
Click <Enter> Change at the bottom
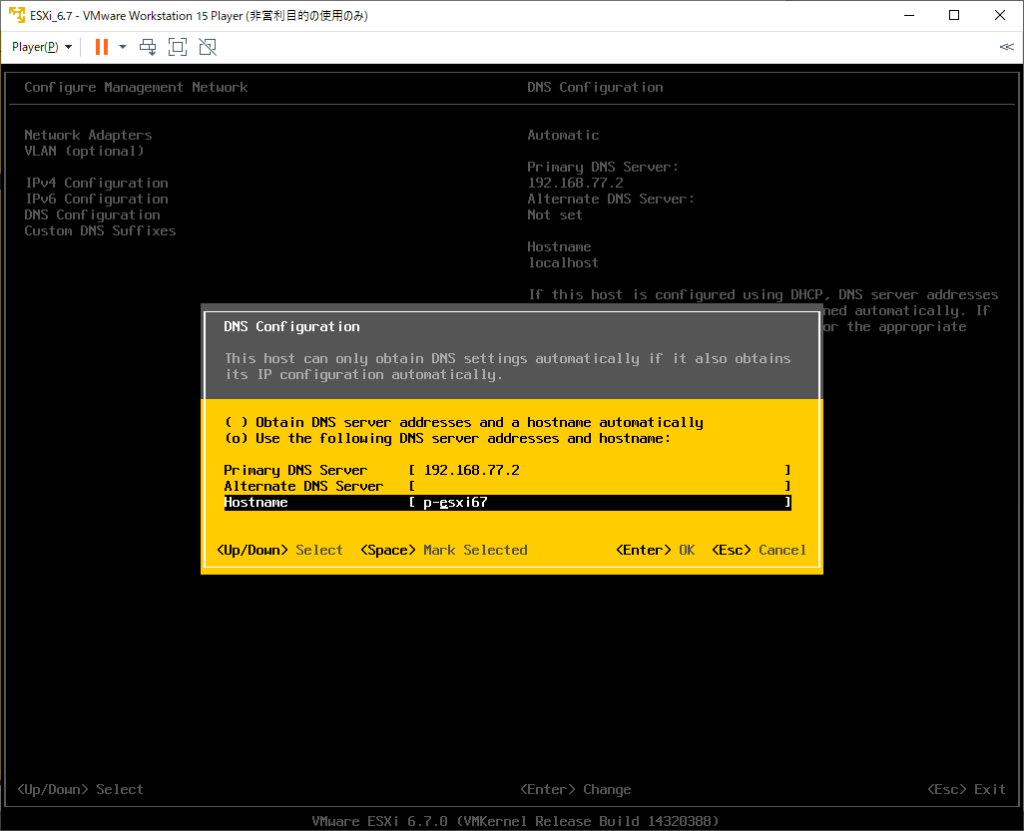(576, 789)
